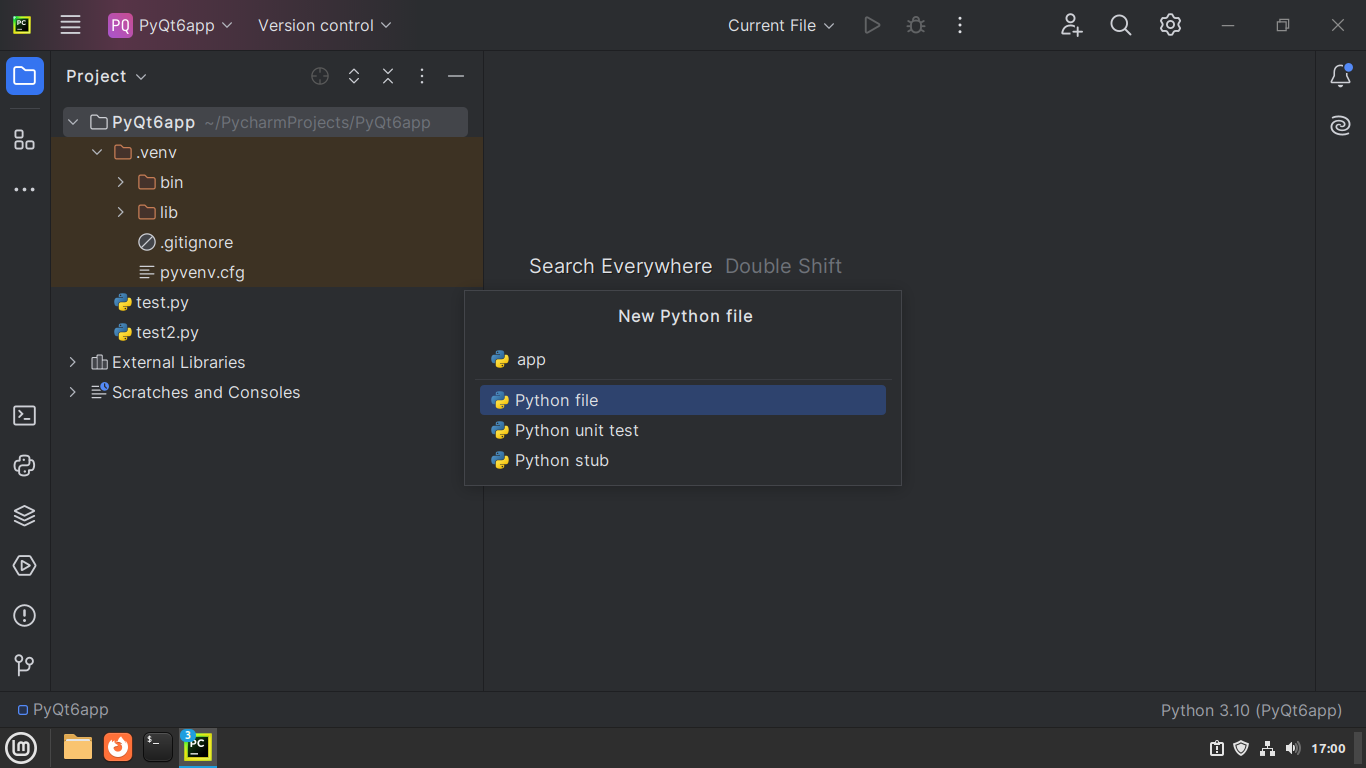
Task: Open IDE settings gear
Action: [x=1171, y=25]
